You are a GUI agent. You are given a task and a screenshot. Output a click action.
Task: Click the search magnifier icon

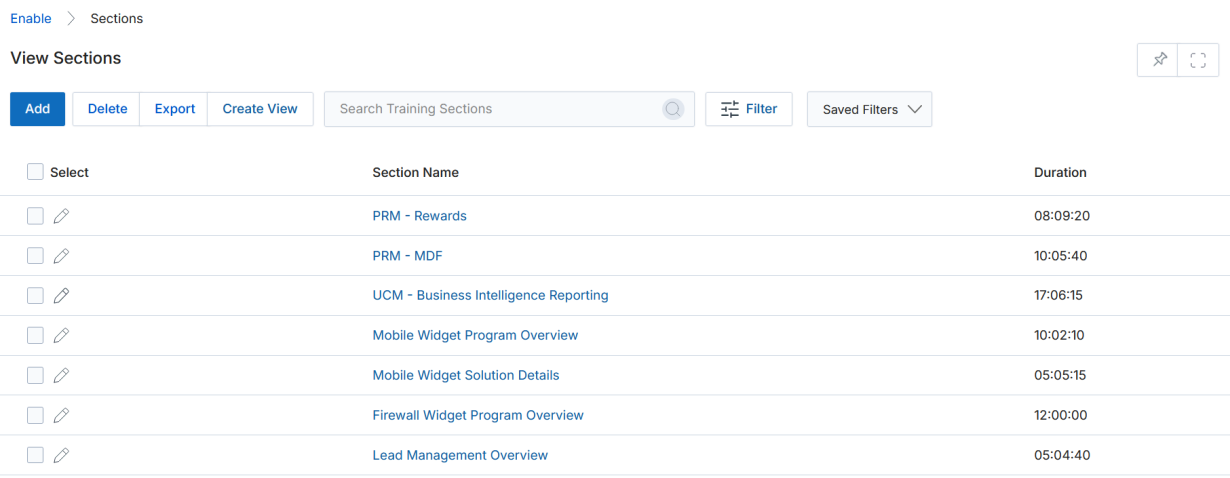[674, 109]
